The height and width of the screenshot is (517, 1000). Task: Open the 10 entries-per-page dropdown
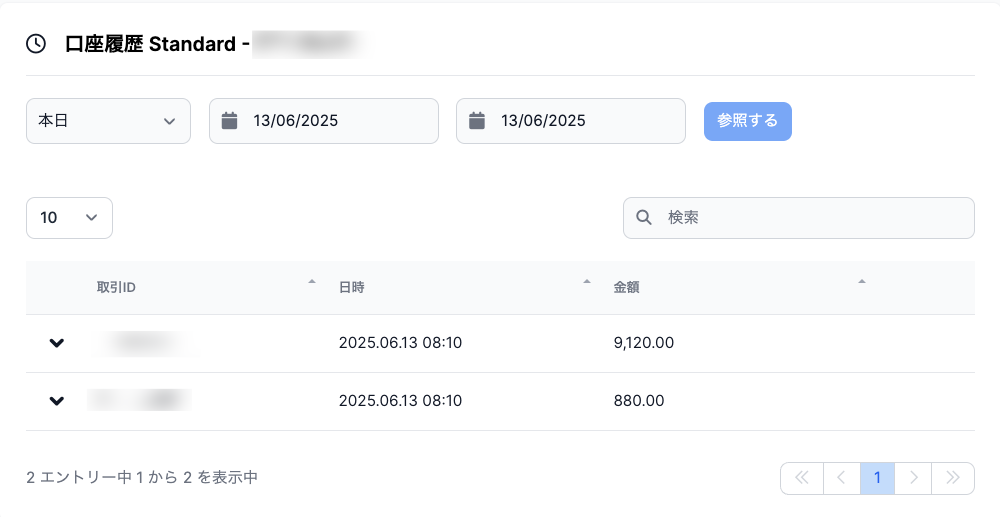[70, 218]
